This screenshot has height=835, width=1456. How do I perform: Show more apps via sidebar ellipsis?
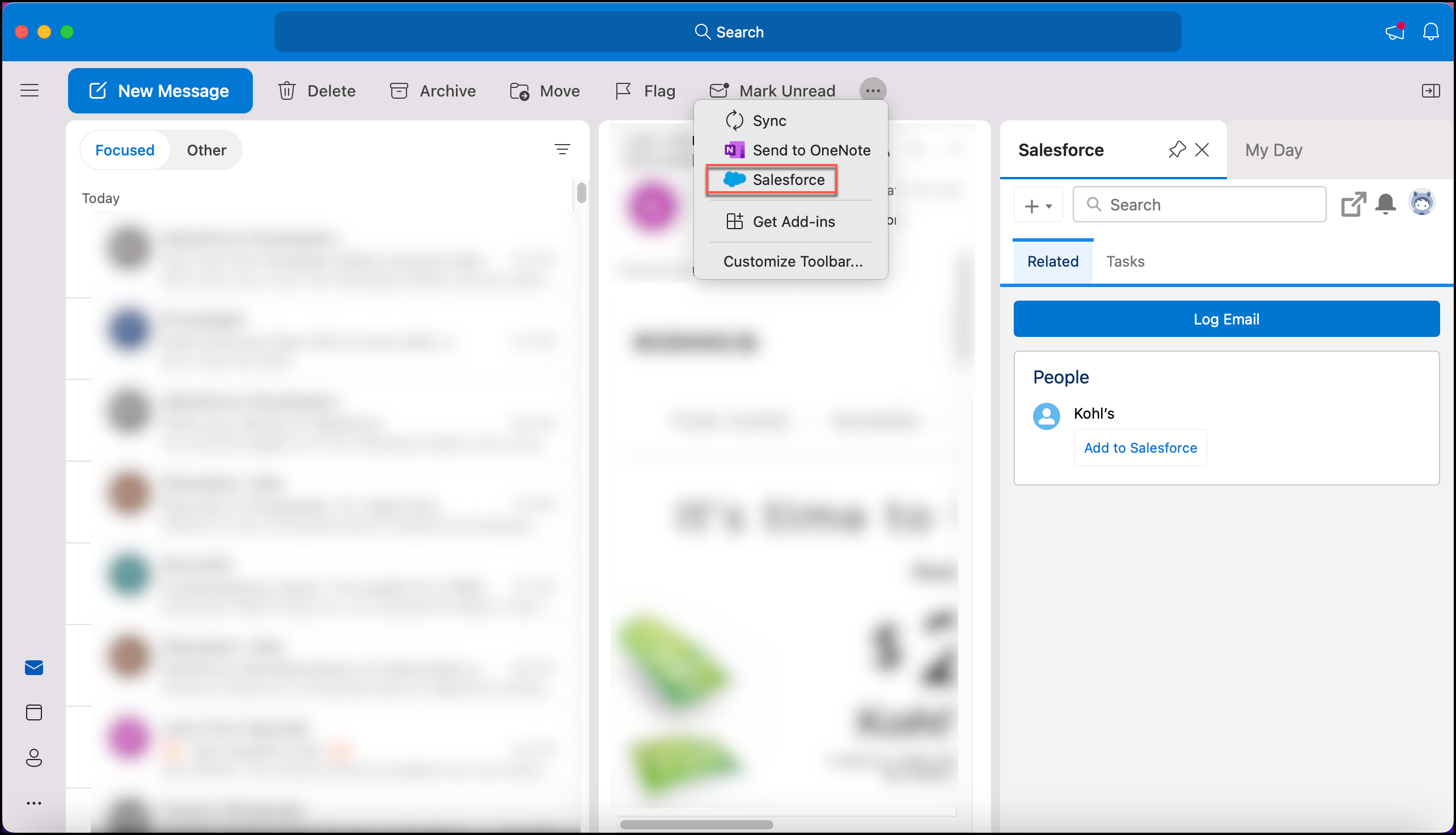pos(34,803)
